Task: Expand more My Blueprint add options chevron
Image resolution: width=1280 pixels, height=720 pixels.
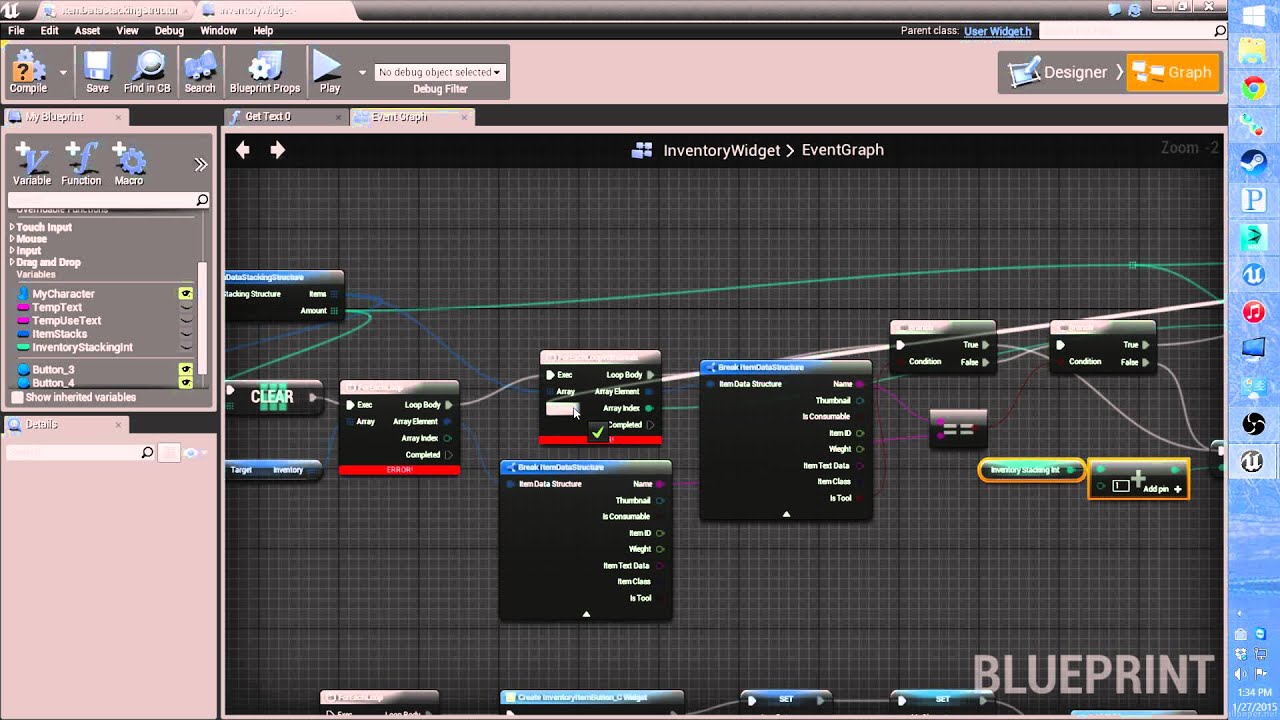Action: tap(201, 164)
